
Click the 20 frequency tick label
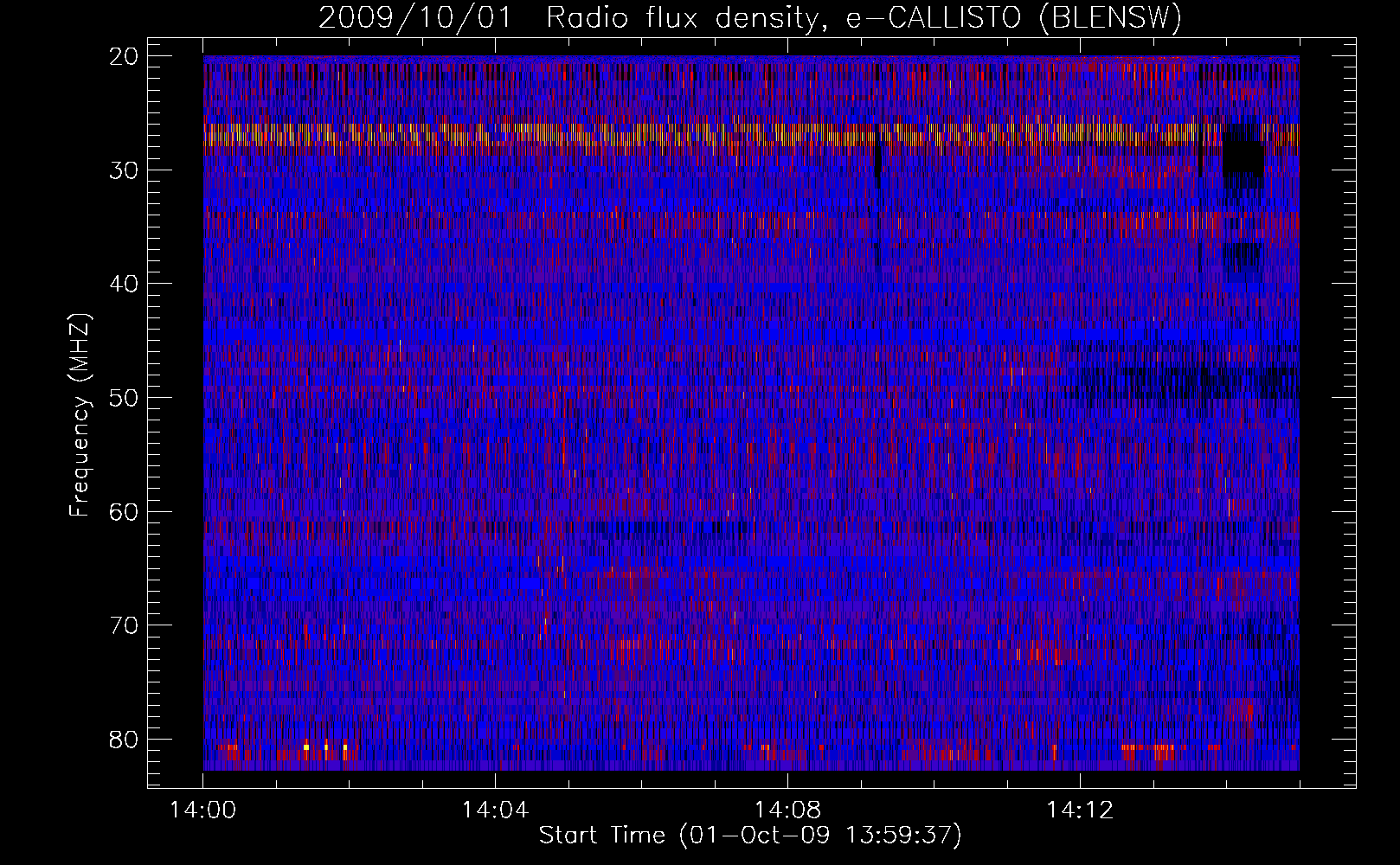click(125, 56)
